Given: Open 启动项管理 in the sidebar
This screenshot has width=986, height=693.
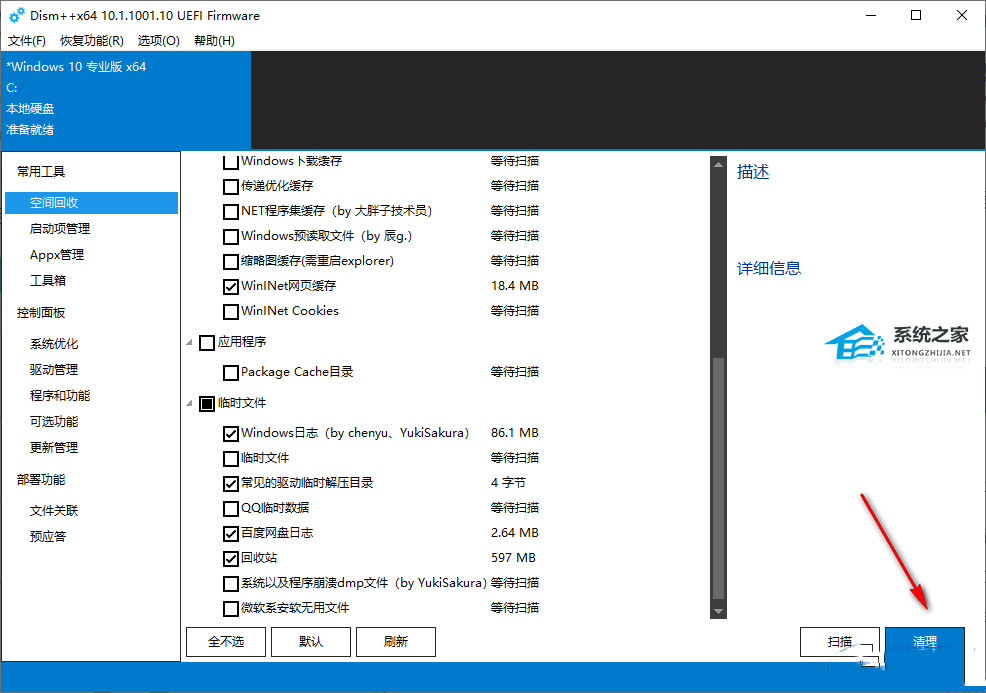Looking at the screenshot, I should point(60,228).
